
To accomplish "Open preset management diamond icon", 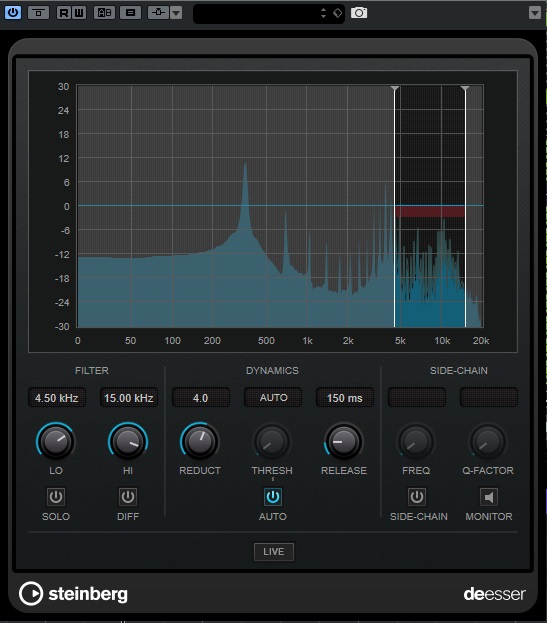I will (x=337, y=13).
